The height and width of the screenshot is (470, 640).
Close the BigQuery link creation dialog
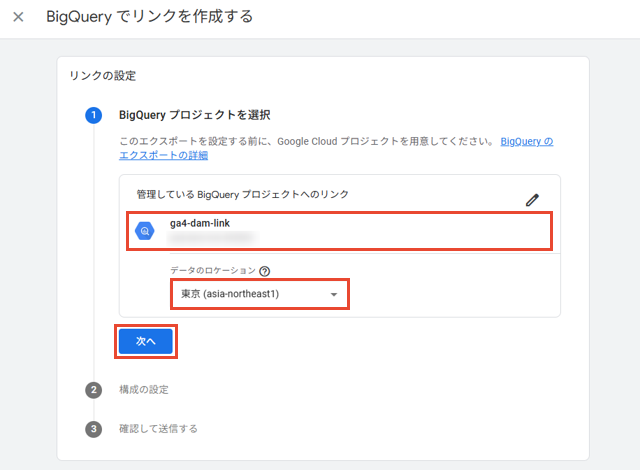tap(18, 17)
